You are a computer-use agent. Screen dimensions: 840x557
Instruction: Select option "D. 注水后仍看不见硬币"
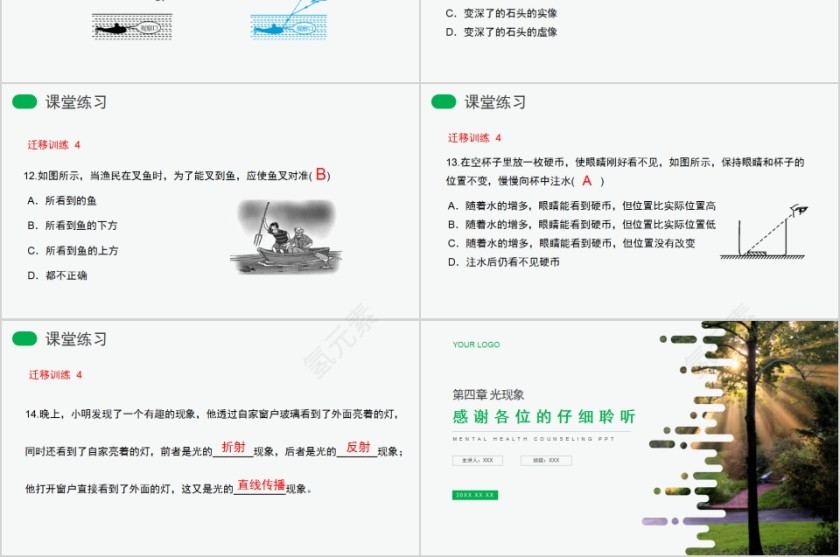[x=504, y=262]
